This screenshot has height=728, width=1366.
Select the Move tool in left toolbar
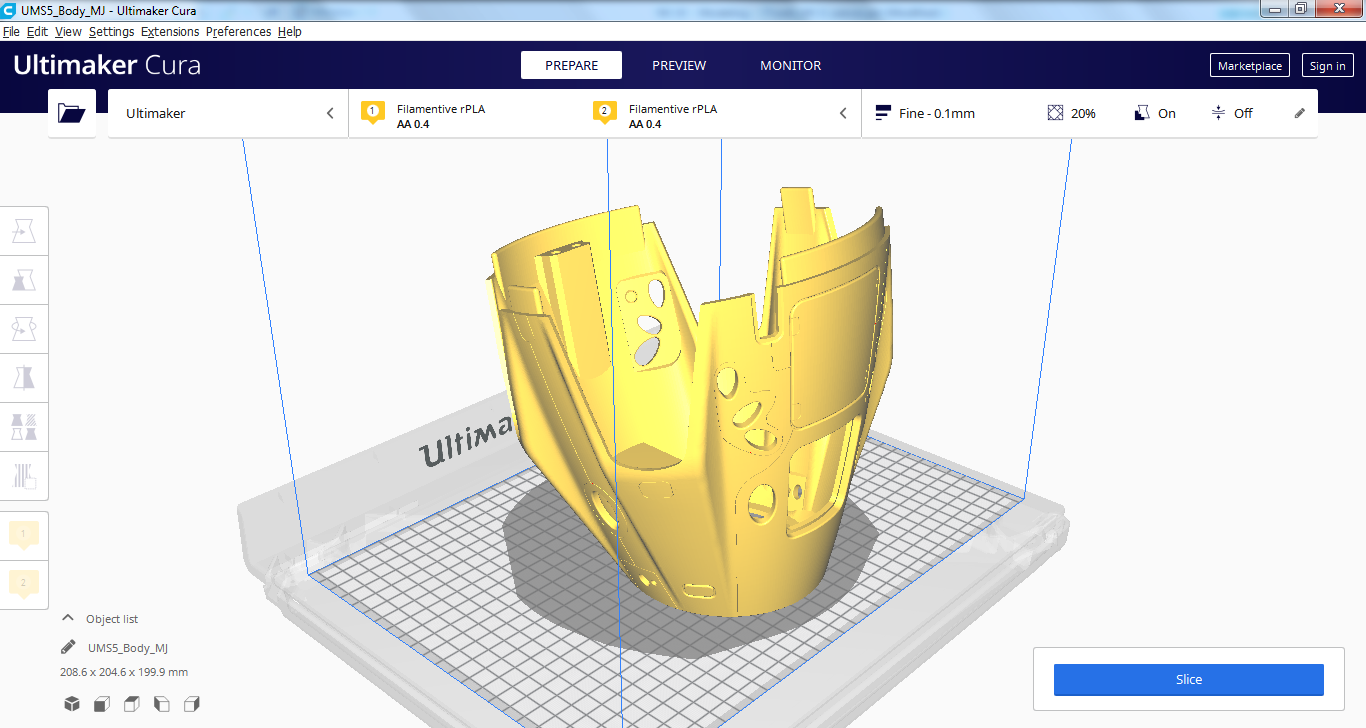pyautogui.click(x=24, y=232)
